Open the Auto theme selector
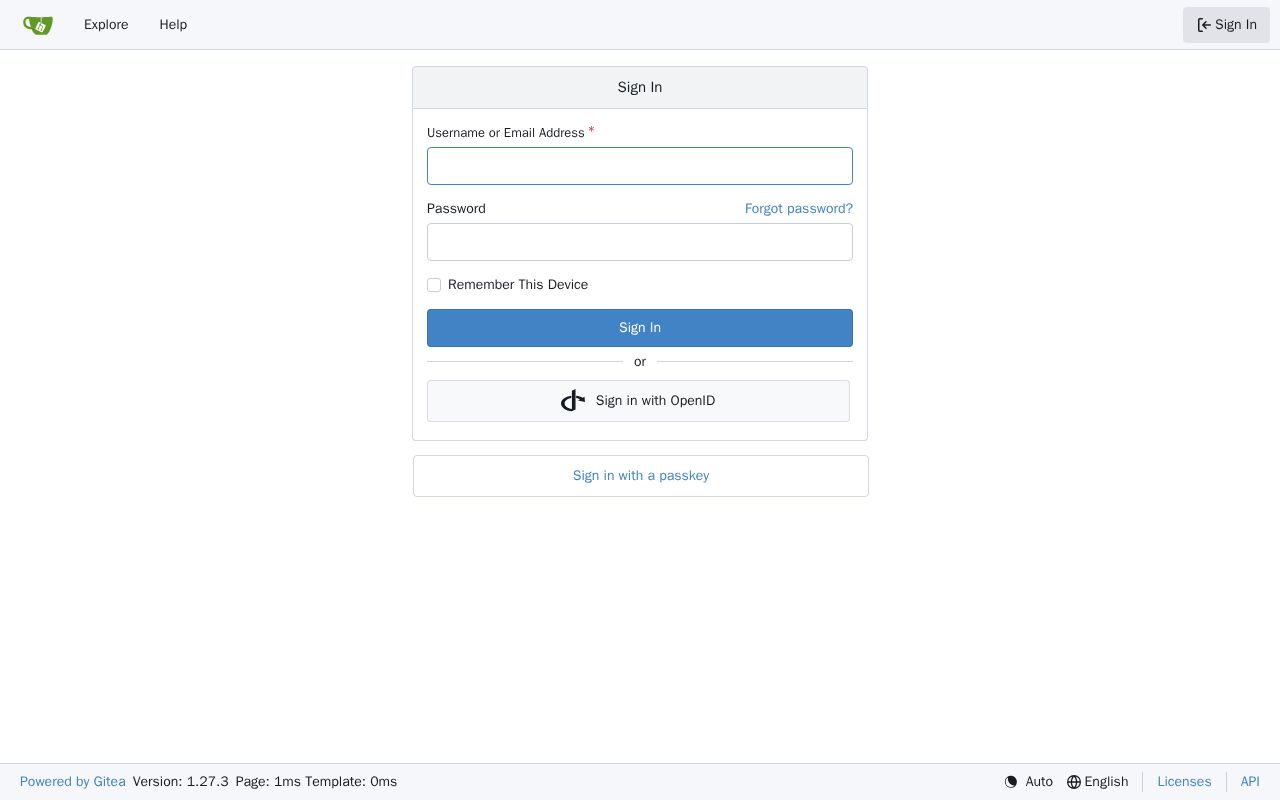 tap(1029, 782)
